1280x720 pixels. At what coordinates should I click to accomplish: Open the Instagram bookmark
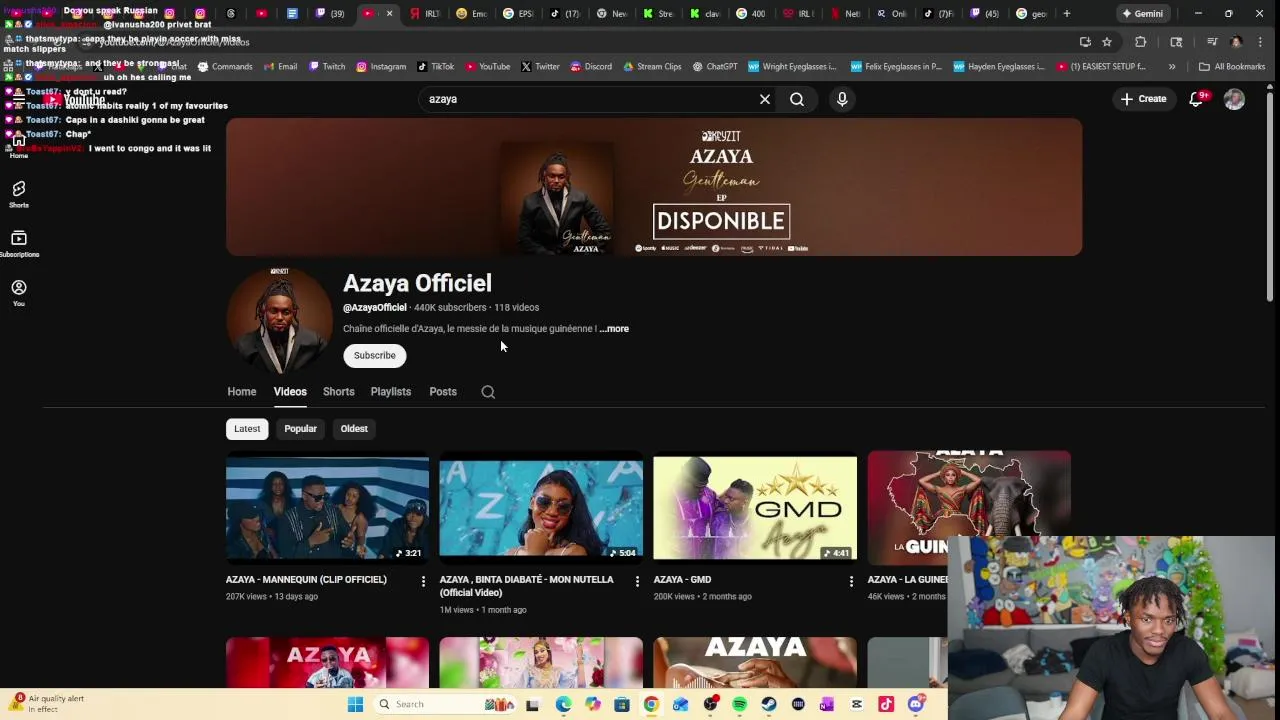point(381,67)
